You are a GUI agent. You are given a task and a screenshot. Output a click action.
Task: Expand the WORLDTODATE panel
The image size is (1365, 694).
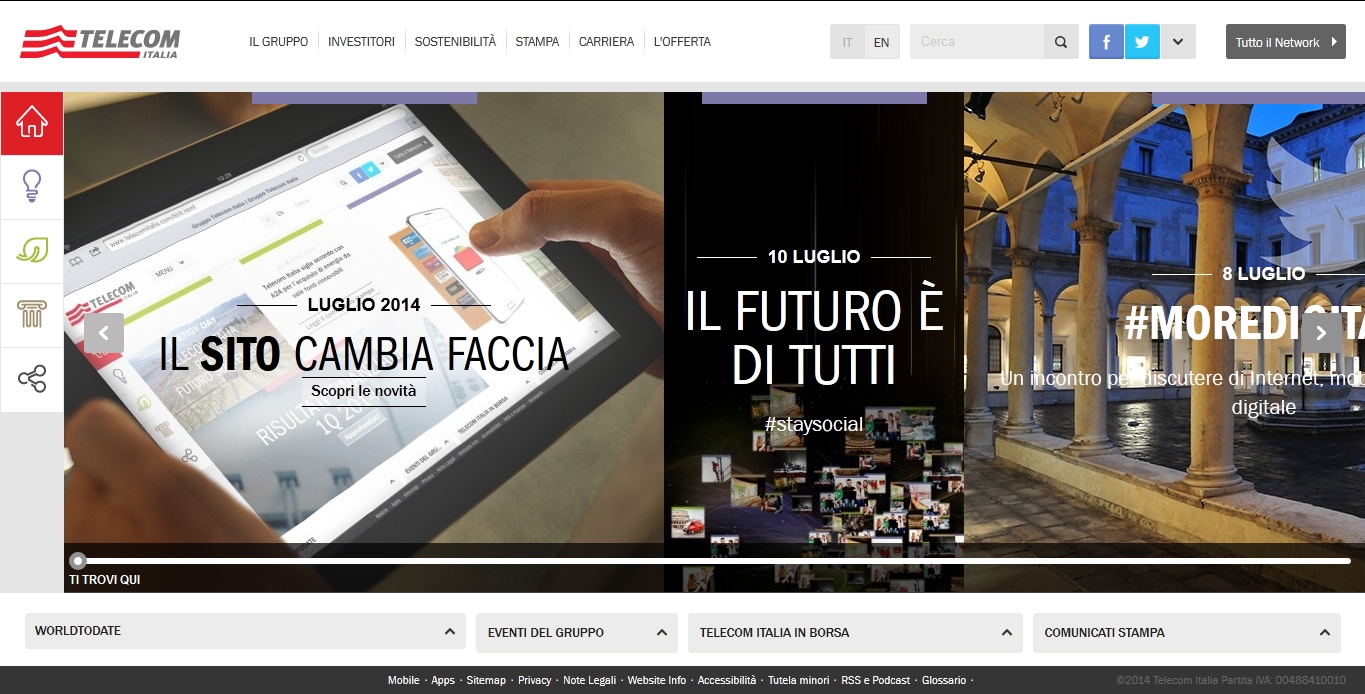tap(245, 632)
